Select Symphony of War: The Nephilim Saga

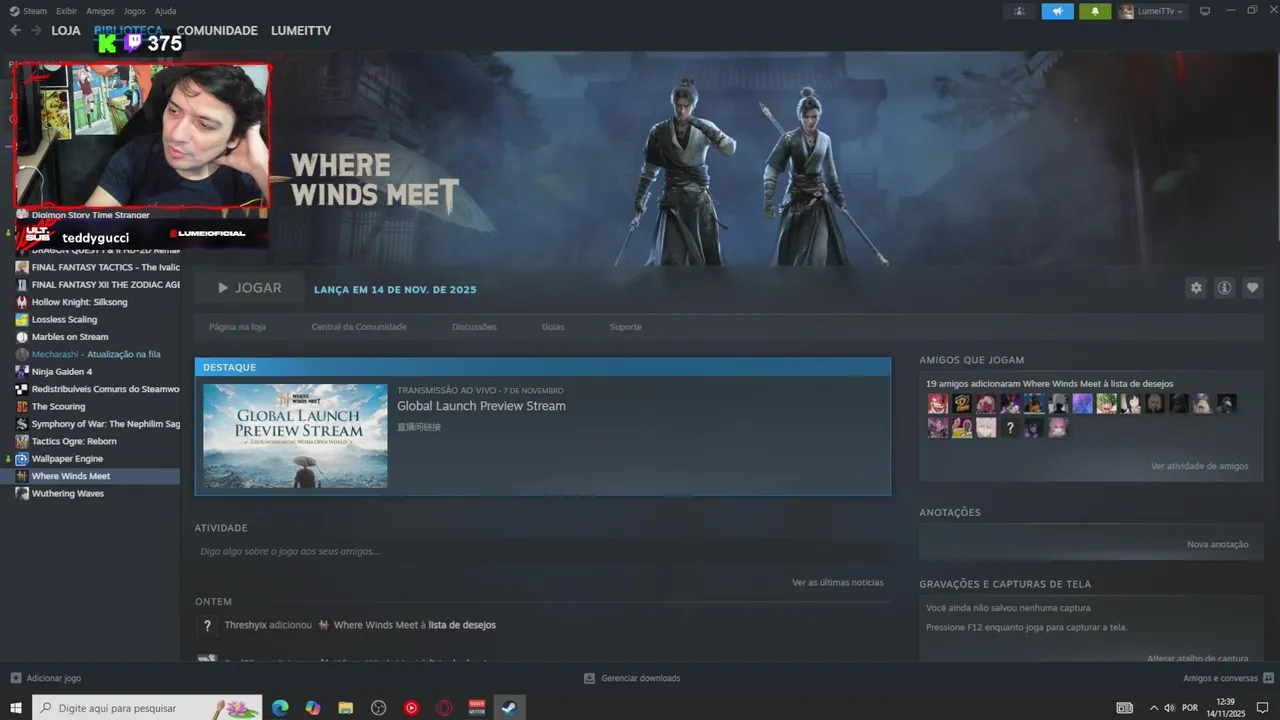pyautogui.click(x=98, y=424)
